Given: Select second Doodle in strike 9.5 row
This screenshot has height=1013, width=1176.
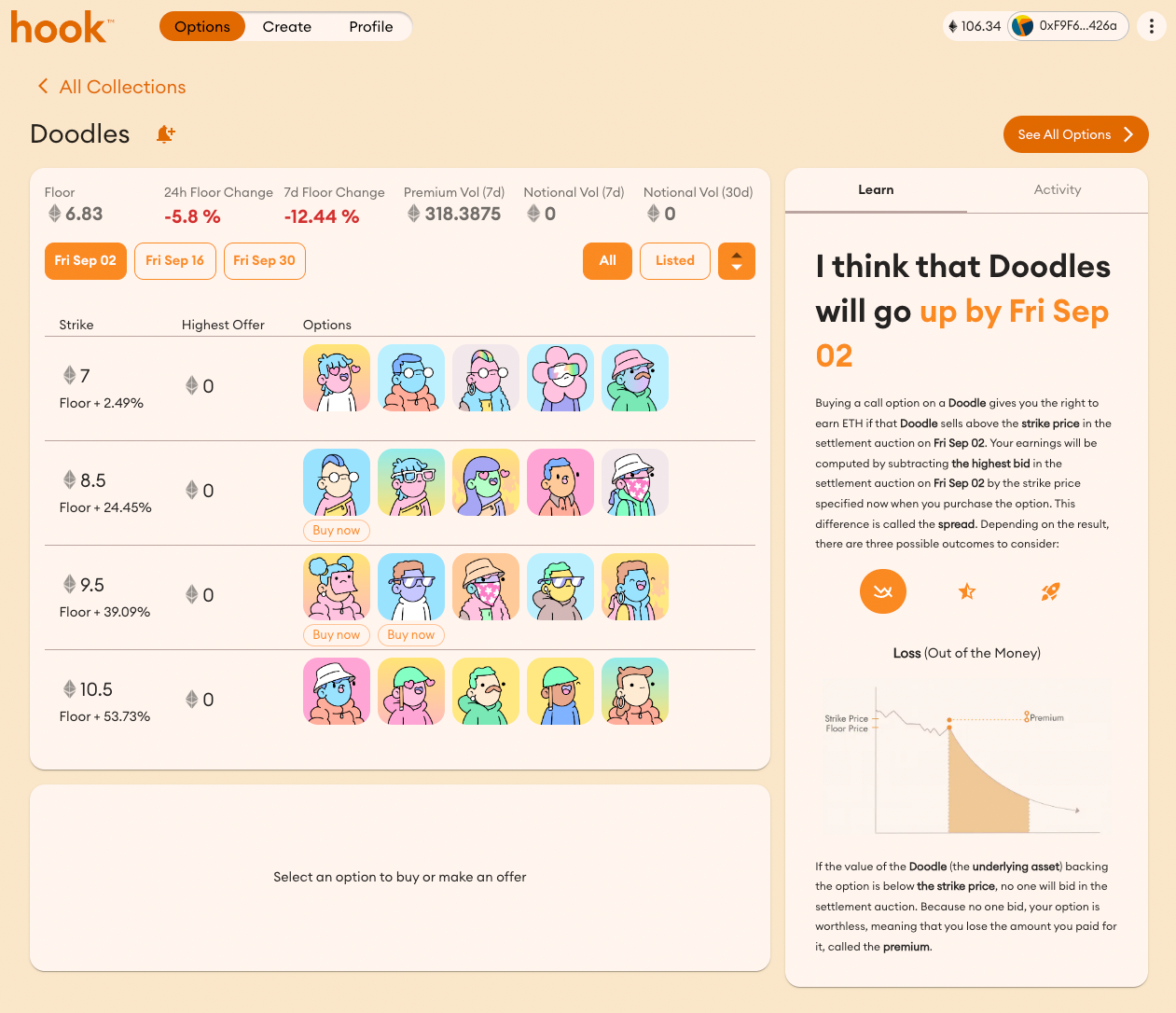Looking at the screenshot, I should 411,587.
